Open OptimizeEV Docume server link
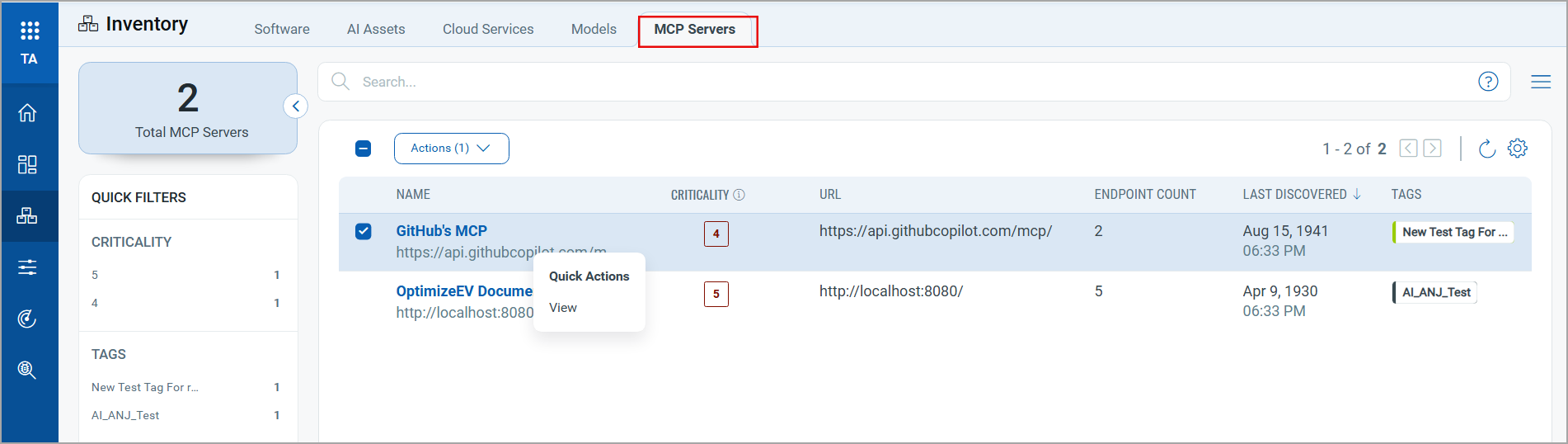 tap(464, 291)
